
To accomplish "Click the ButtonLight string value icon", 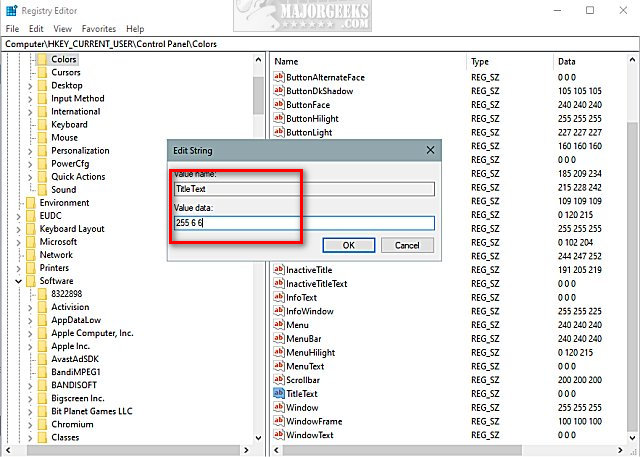I will 279,132.
